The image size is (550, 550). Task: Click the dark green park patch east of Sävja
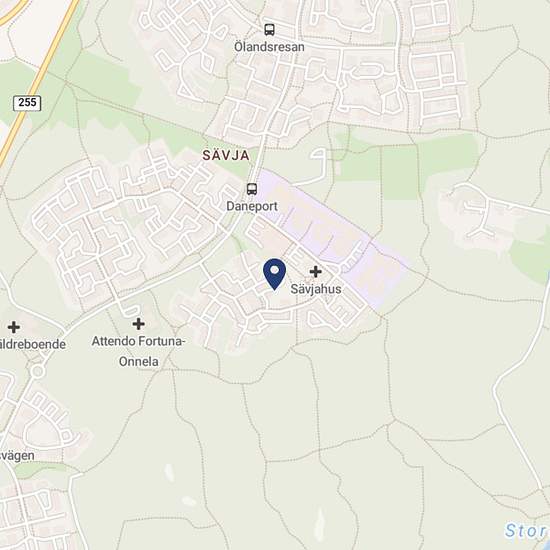(400, 173)
